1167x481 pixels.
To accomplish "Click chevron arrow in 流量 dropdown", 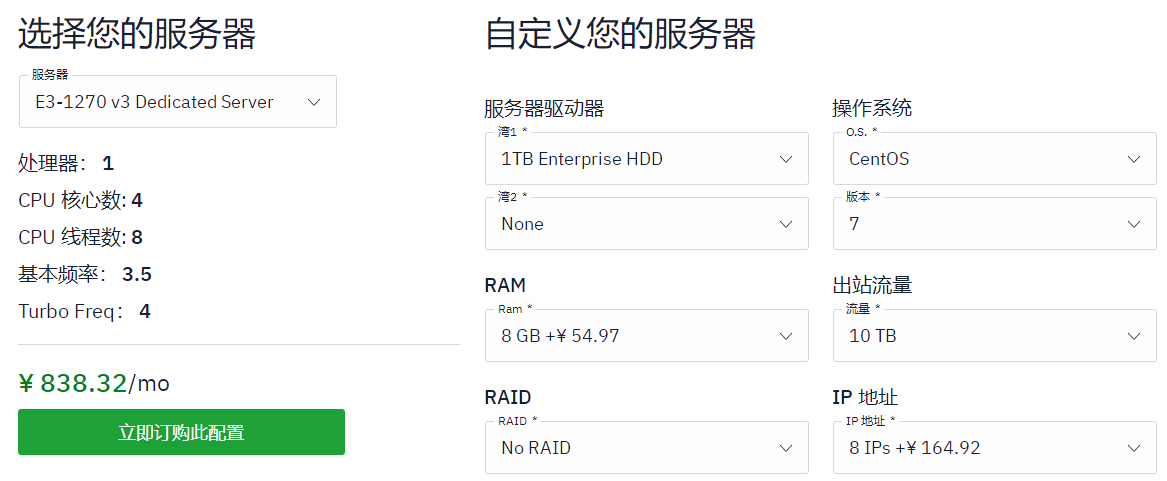I will [1134, 337].
